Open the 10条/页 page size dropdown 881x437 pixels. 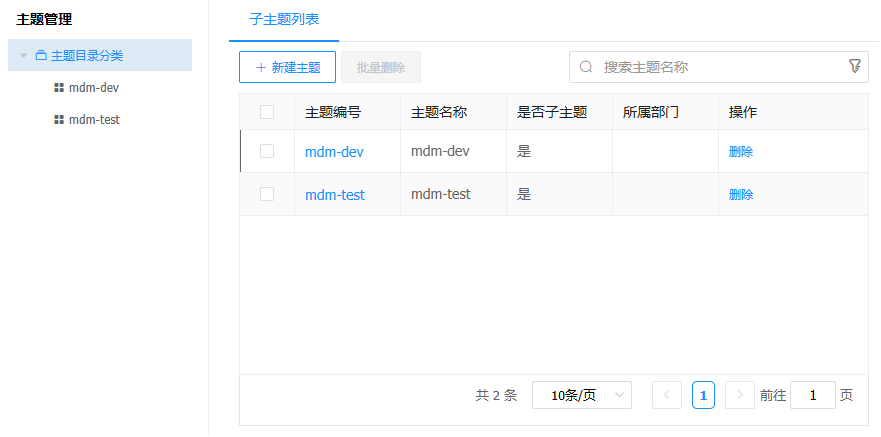click(x=582, y=395)
